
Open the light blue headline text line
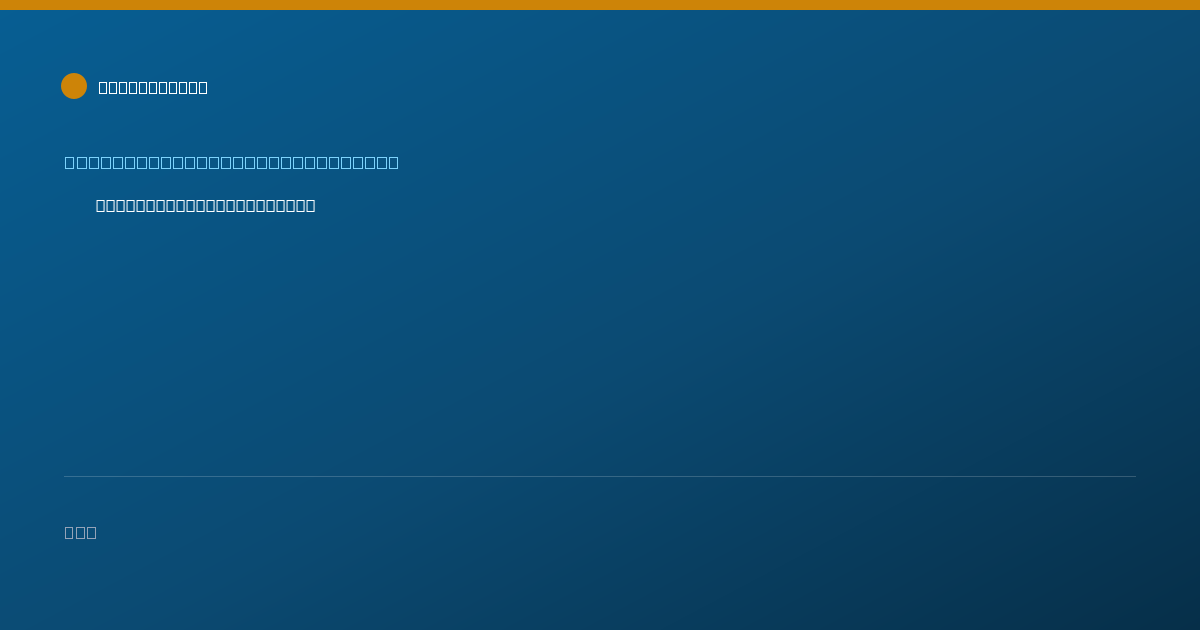point(231,162)
